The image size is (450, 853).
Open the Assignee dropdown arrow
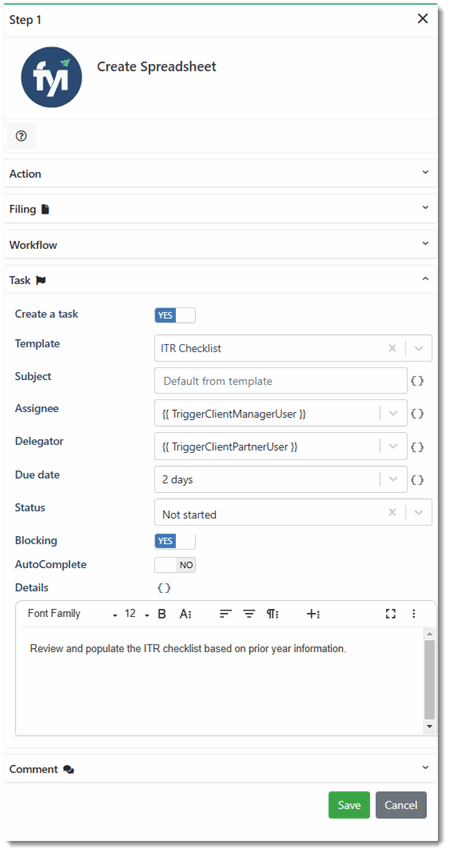[x=393, y=413]
